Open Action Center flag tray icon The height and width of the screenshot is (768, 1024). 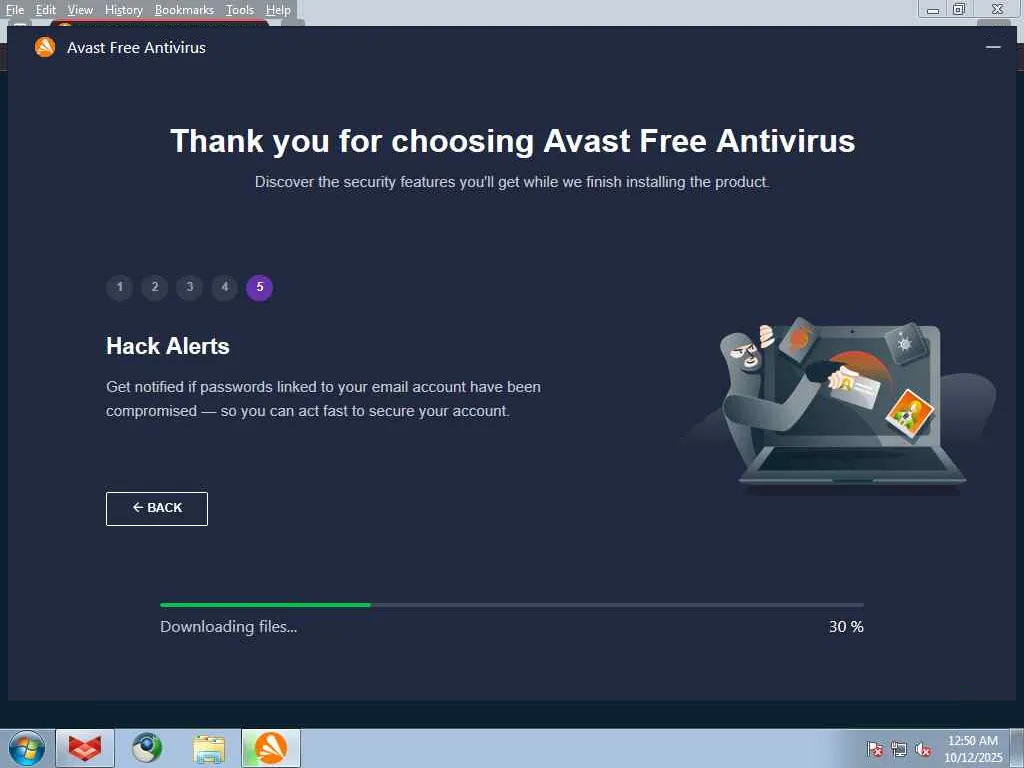pyautogui.click(x=875, y=749)
